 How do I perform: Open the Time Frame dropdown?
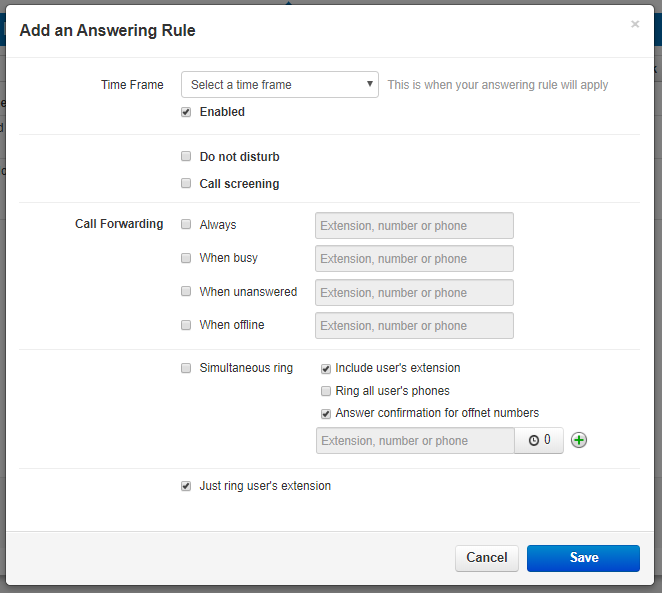pyautogui.click(x=280, y=85)
